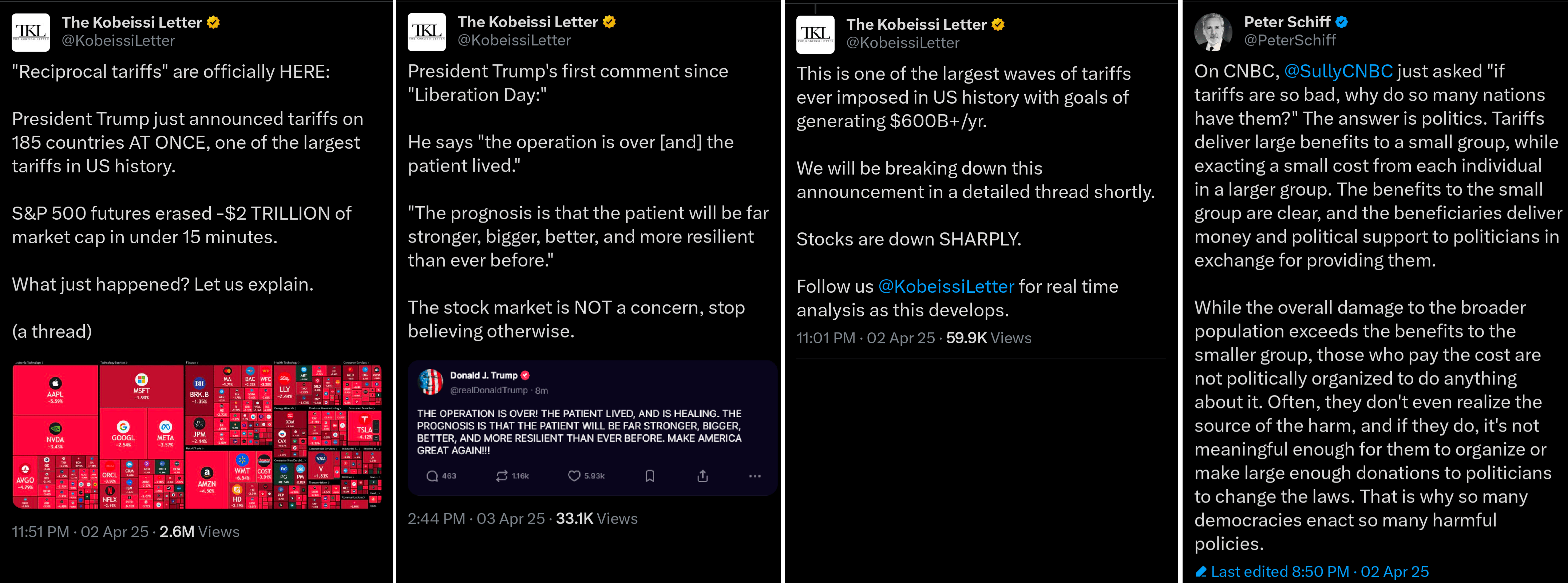The width and height of the screenshot is (1568, 583).
Task: Like Trump's embedded post with the heart
Action: [x=574, y=476]
